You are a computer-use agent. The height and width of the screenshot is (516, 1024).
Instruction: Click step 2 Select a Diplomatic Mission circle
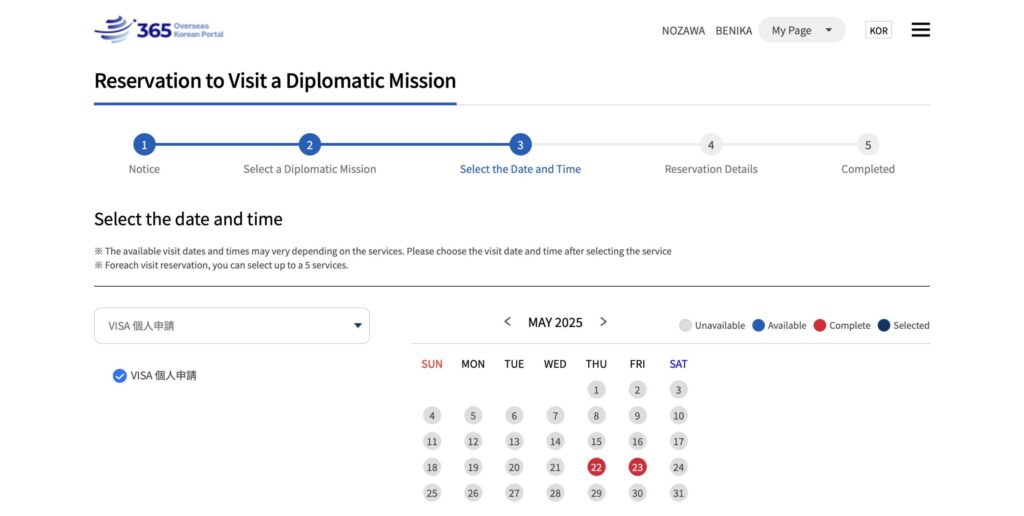(310, 145)
